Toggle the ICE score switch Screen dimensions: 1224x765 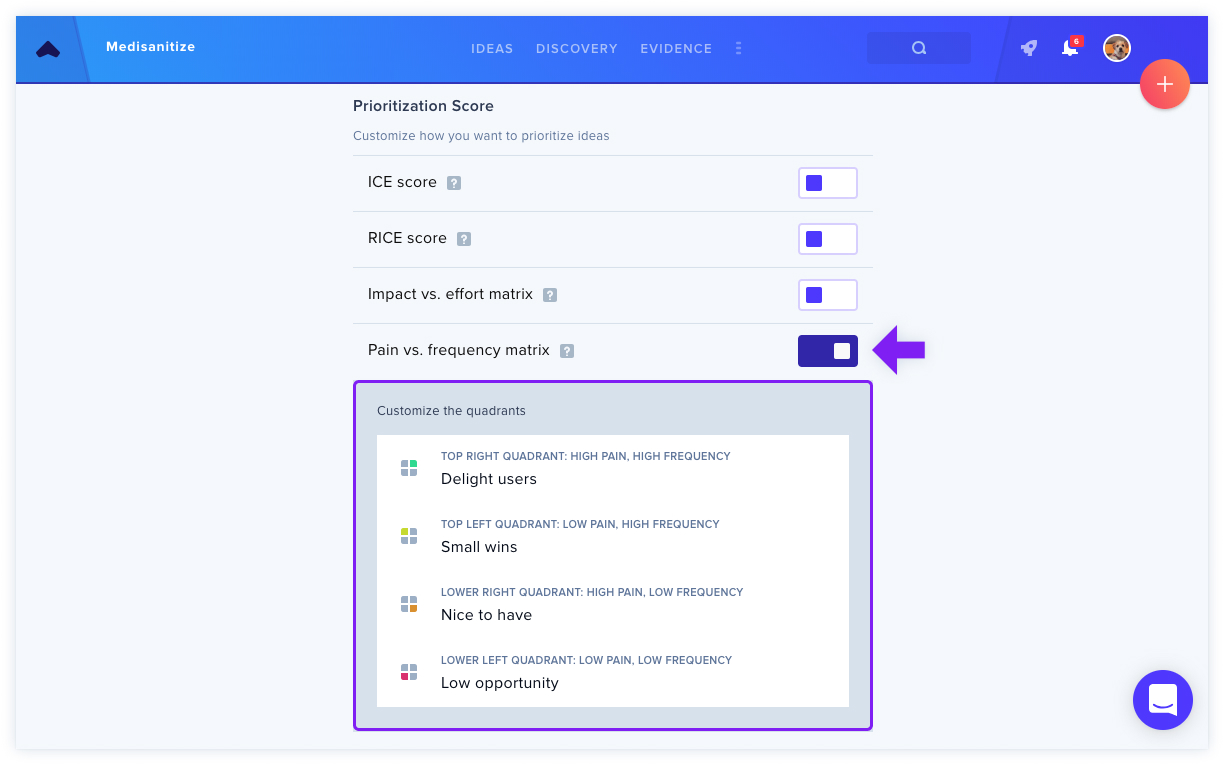(x=828, y=183)
